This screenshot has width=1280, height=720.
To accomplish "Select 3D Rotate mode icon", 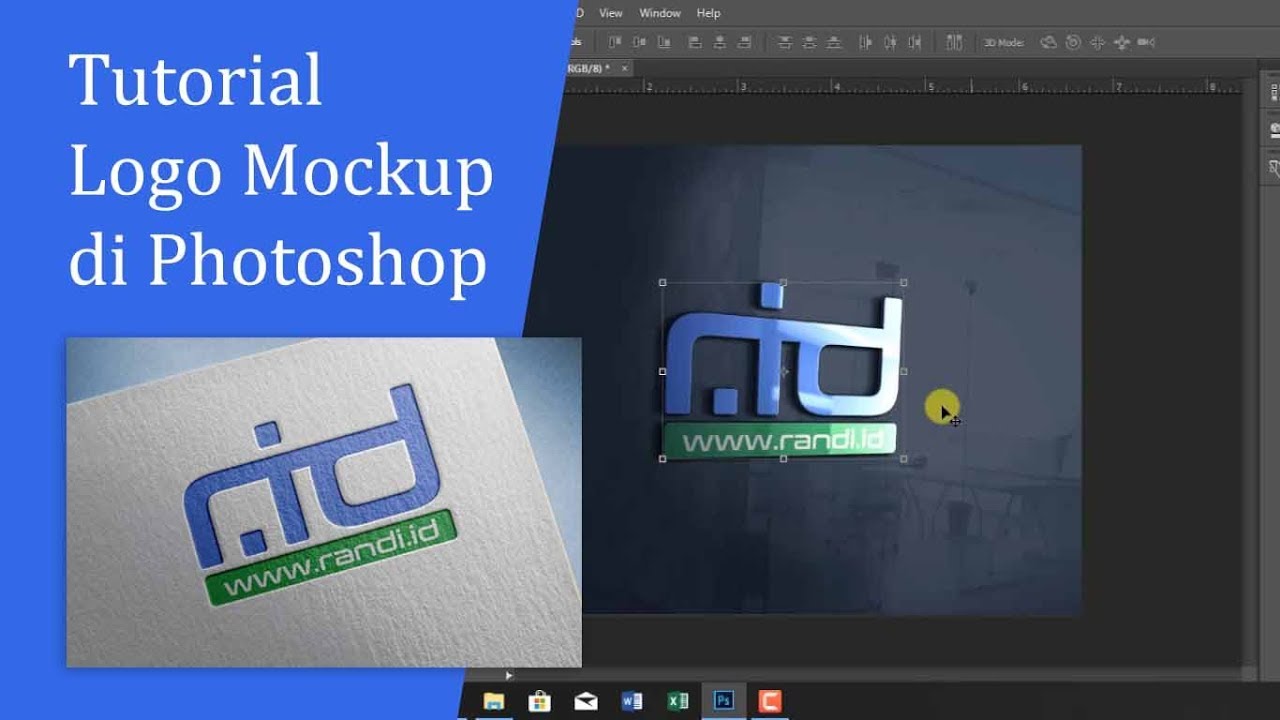I will tap(1049, 42).
